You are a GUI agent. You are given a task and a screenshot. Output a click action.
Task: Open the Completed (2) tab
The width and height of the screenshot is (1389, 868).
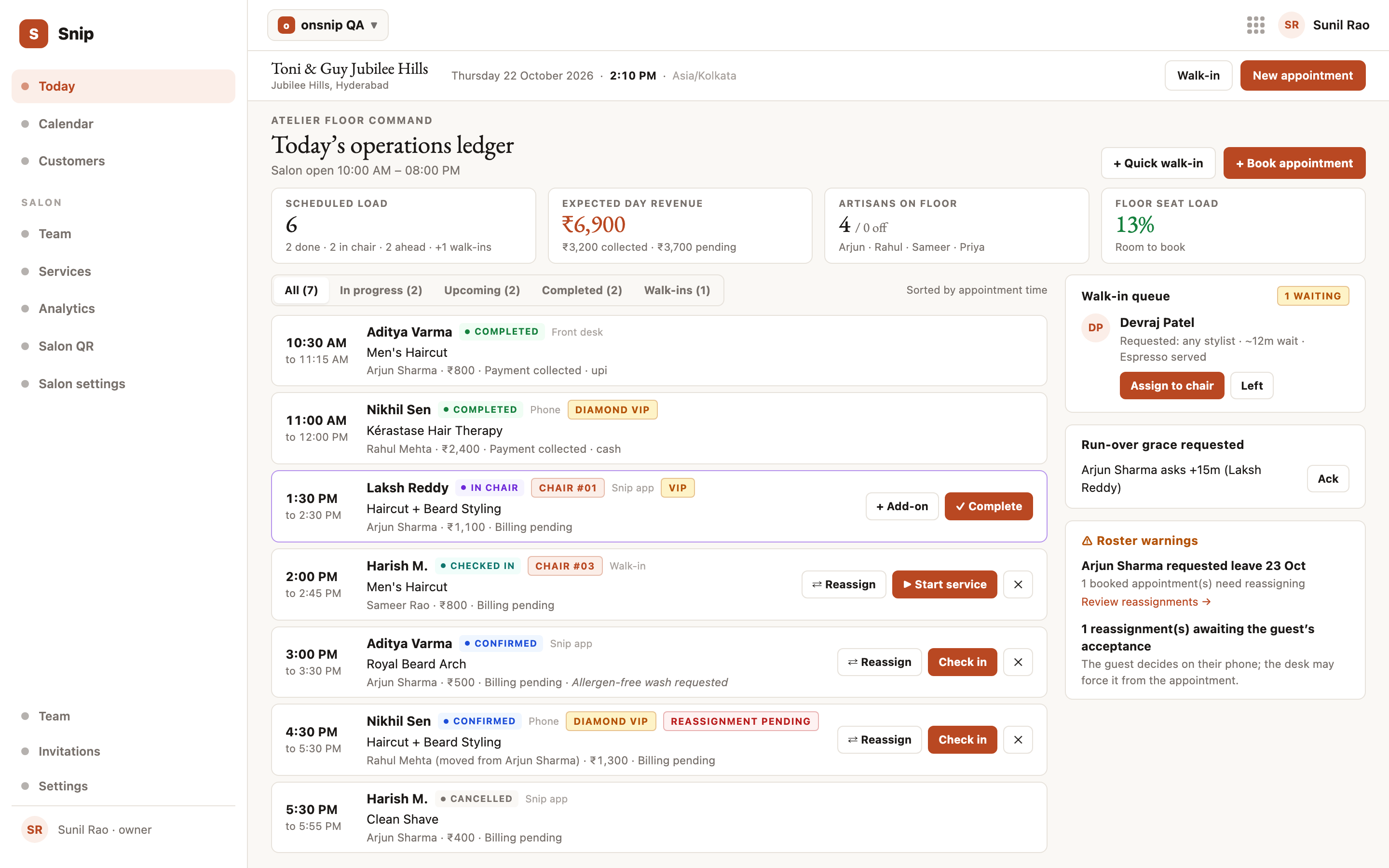point(582,290)
